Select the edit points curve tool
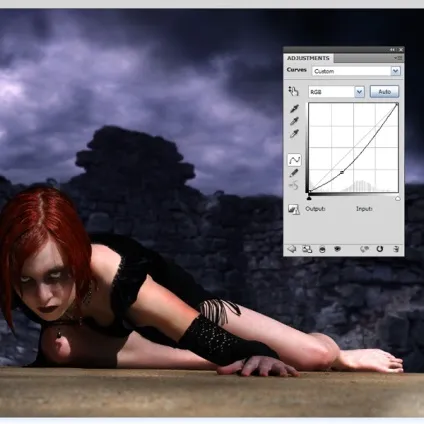The width and height of the screenshot is (424, 424). pyautogui.click(x=294, y=160)
